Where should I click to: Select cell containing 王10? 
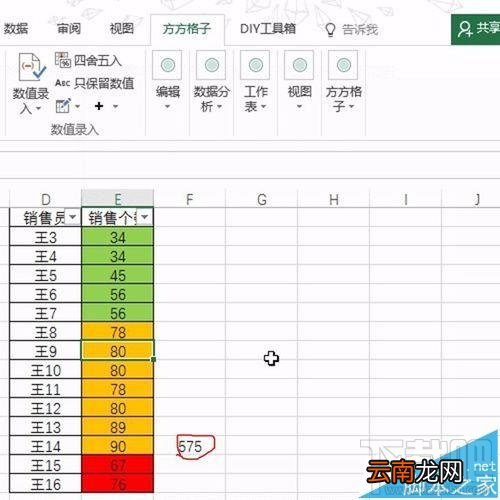[x=46, y=370]
